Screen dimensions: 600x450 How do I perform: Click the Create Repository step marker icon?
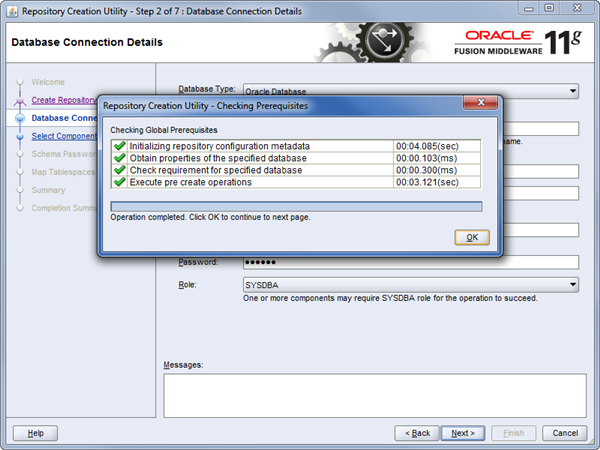click(20, 100)
